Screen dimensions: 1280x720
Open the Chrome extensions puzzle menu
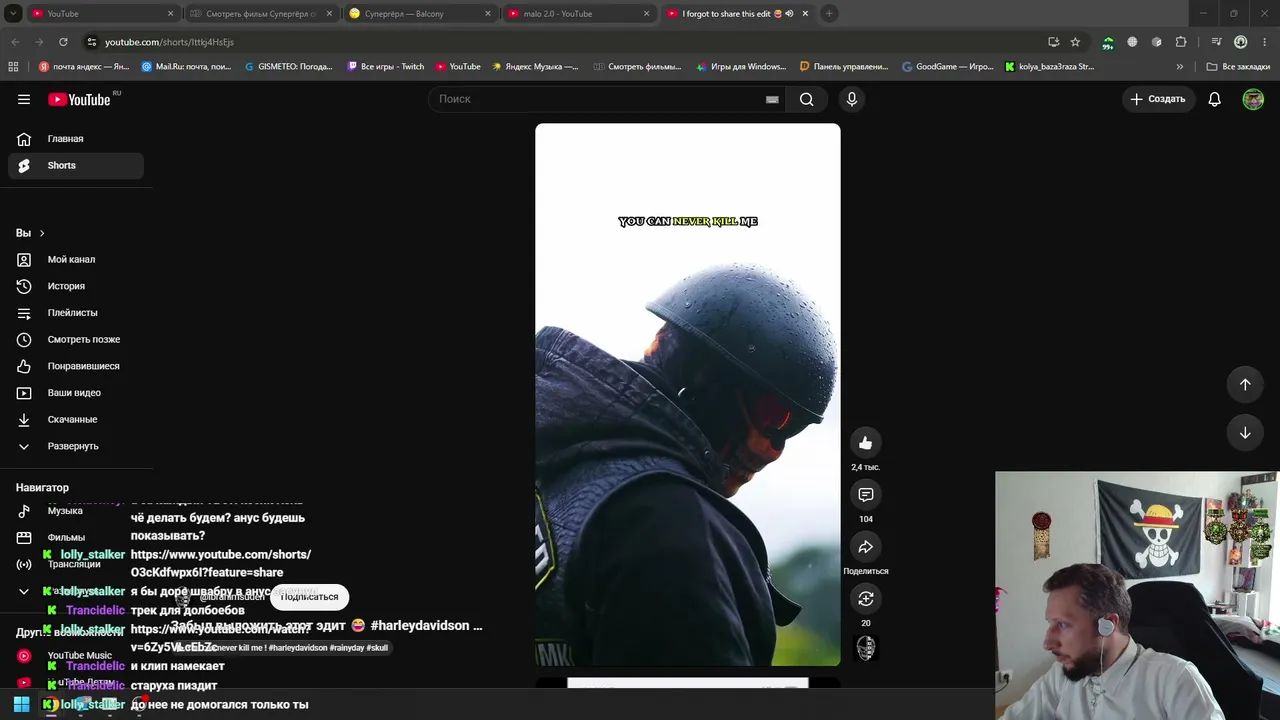click(x=1181, y=42)
